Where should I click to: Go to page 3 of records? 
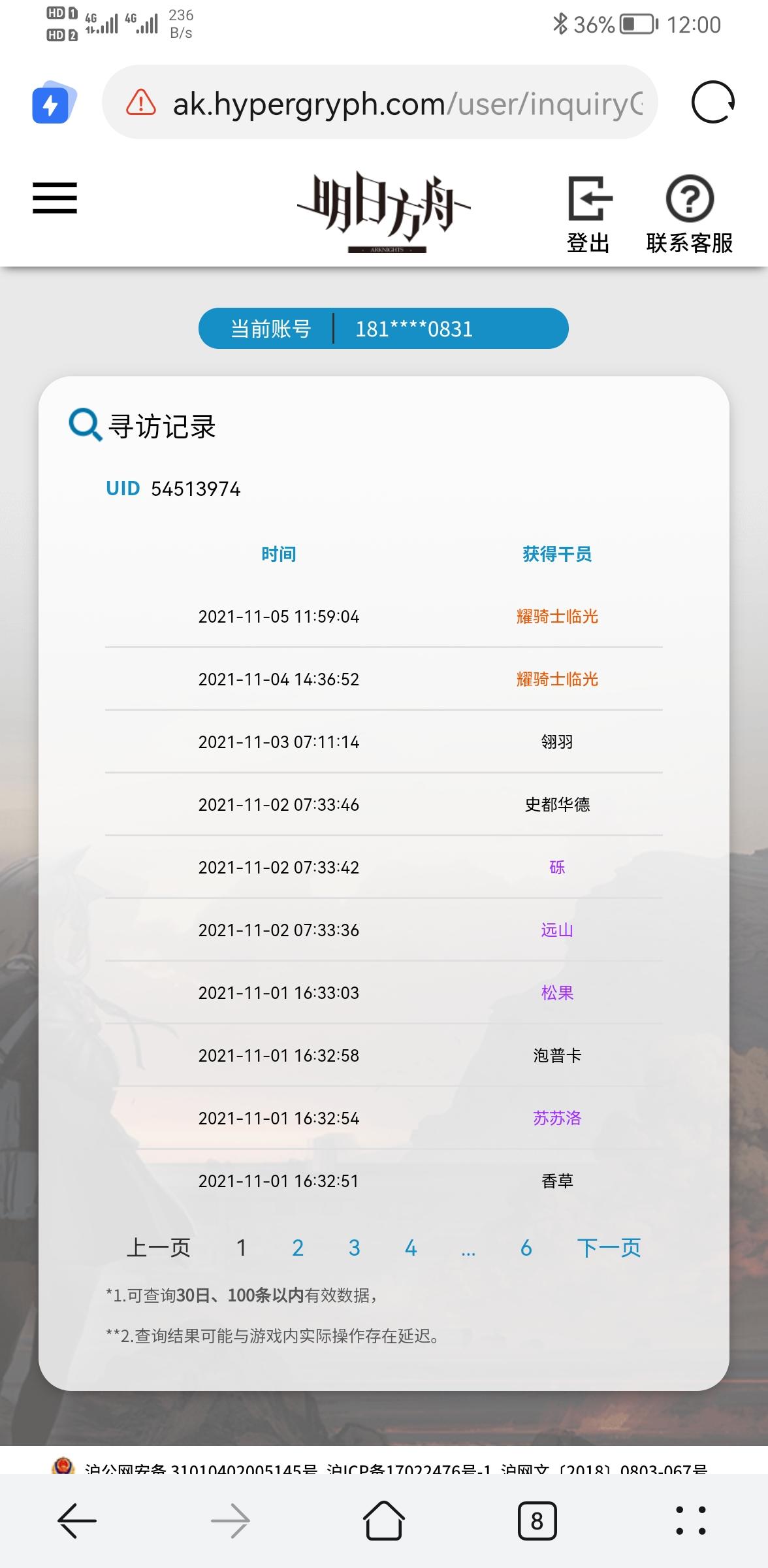[354, 1248]
